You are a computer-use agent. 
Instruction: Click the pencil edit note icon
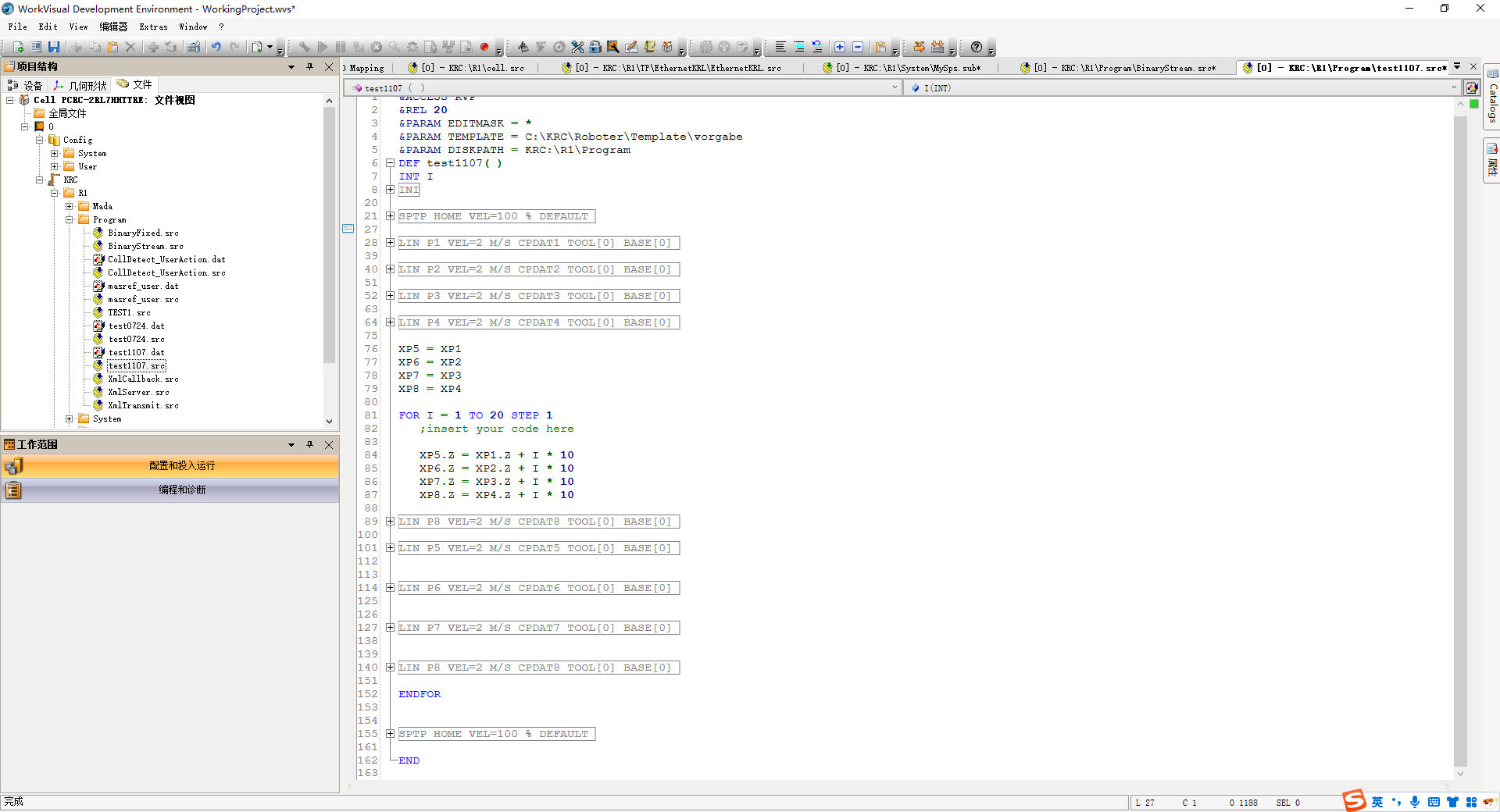[631, 47]
